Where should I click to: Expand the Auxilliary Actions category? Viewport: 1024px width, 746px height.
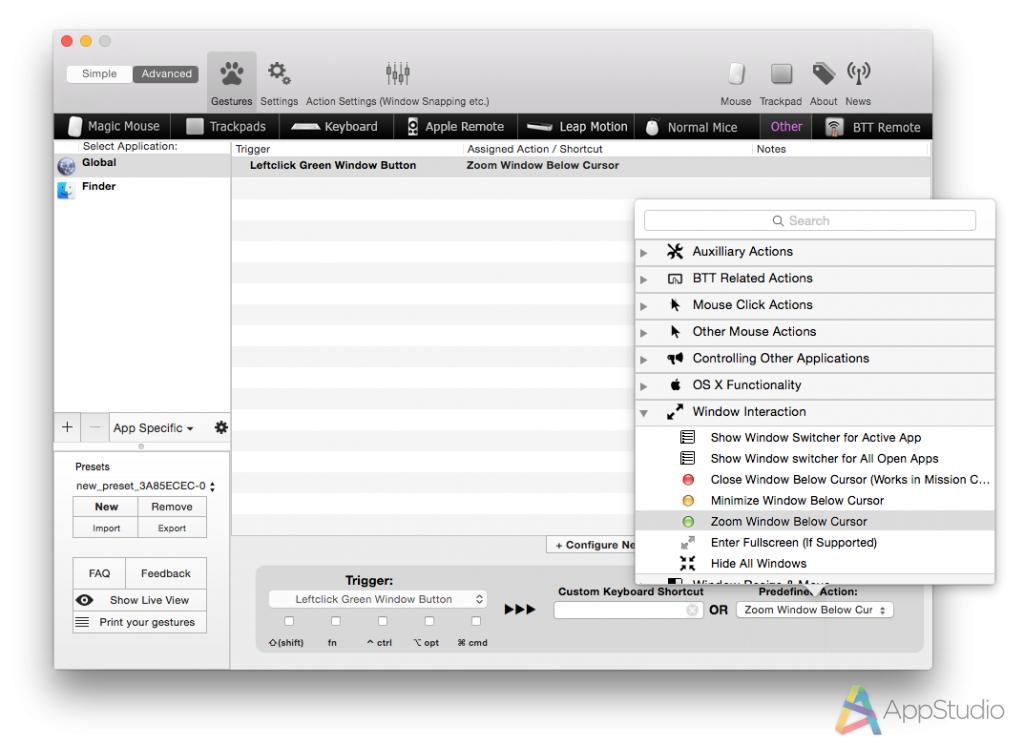644,252
